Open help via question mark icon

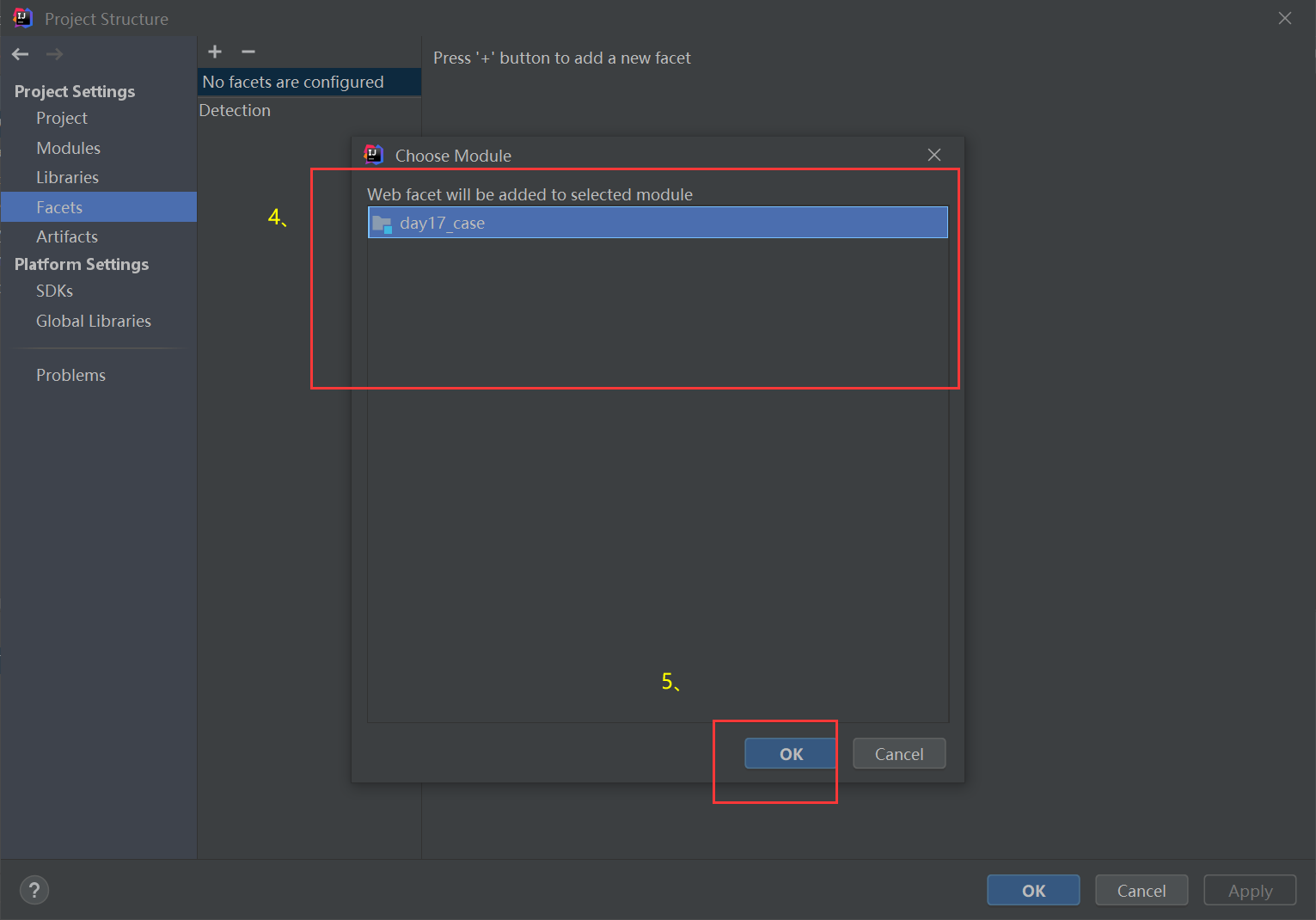tap(34, 890)
